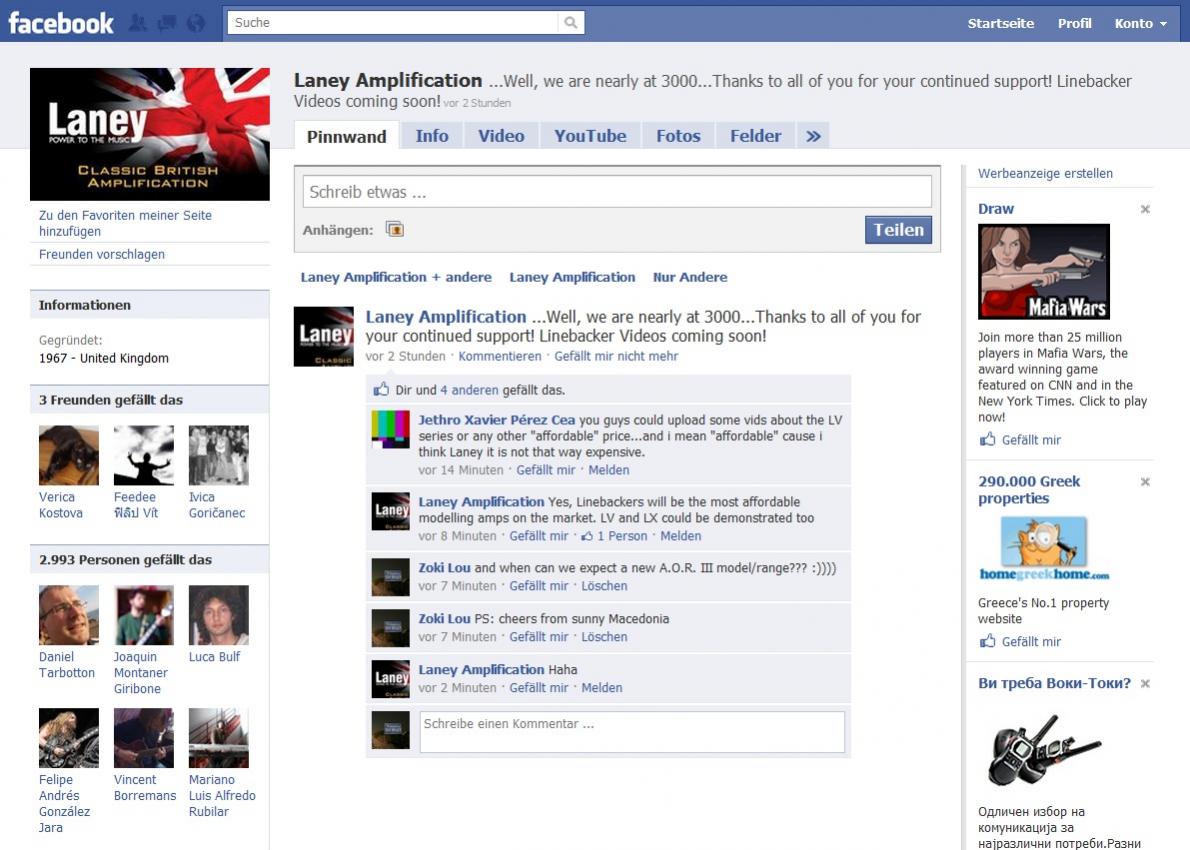Open the Laney page logo image

pos(150,134)
